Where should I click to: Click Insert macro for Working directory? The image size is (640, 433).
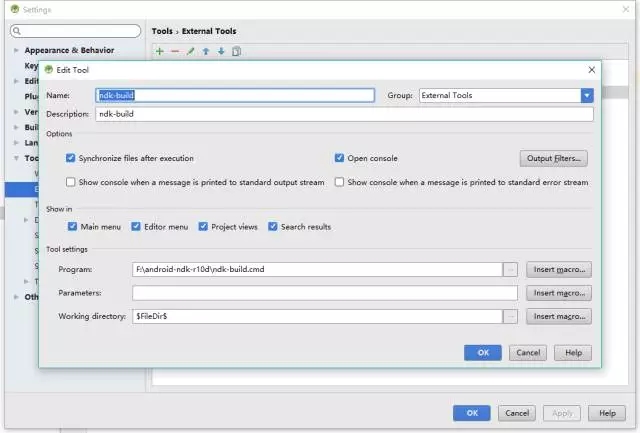tap(559, 316)
